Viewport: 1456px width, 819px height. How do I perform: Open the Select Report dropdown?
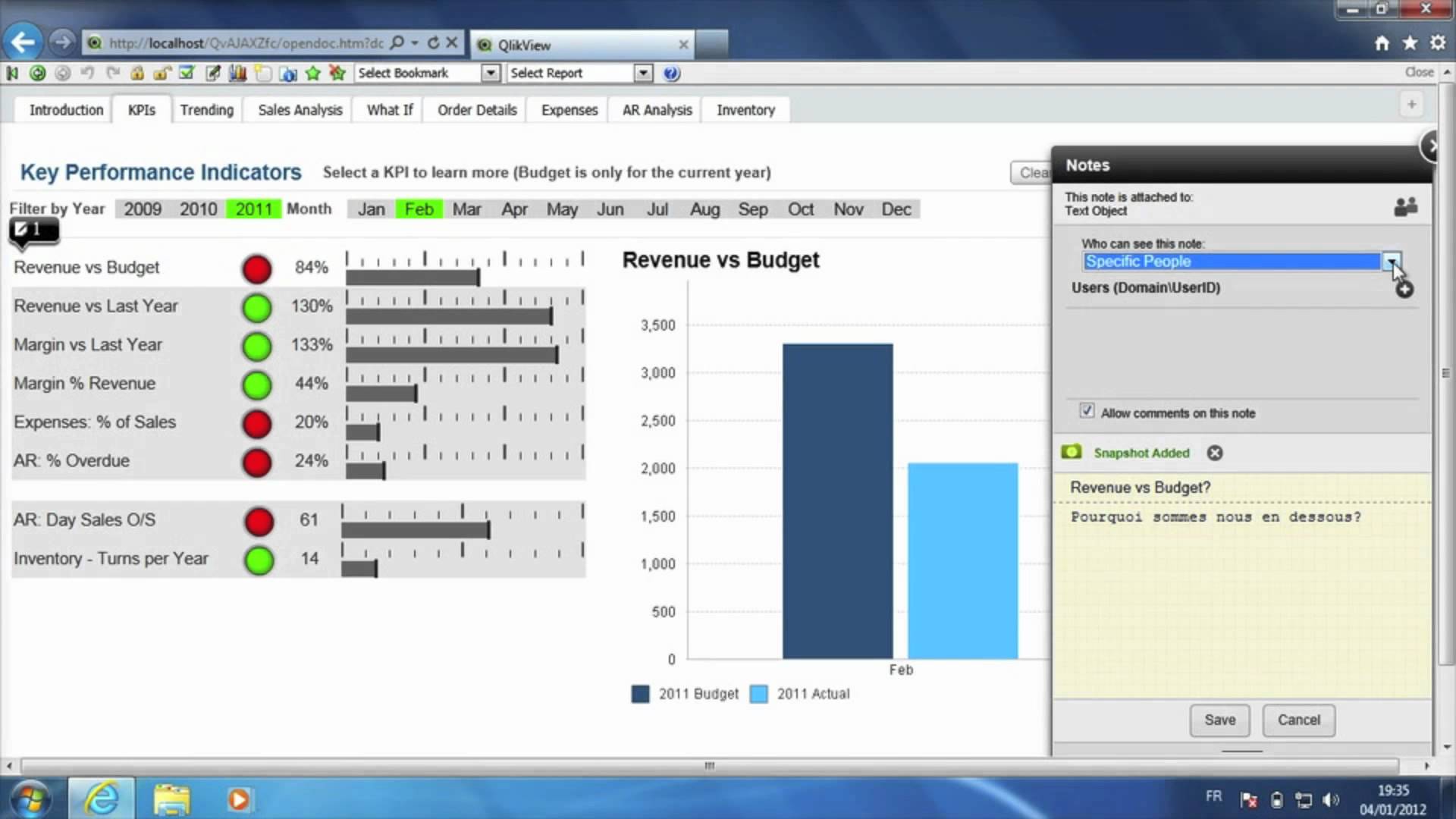(643, 73)
